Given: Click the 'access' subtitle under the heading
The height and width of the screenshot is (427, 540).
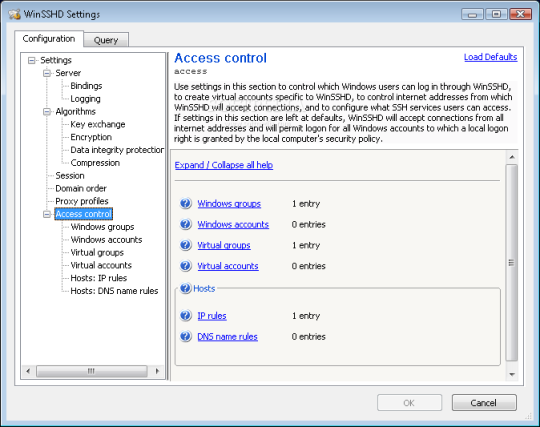Looking at the screenshot, I should (x=190, y=72).
